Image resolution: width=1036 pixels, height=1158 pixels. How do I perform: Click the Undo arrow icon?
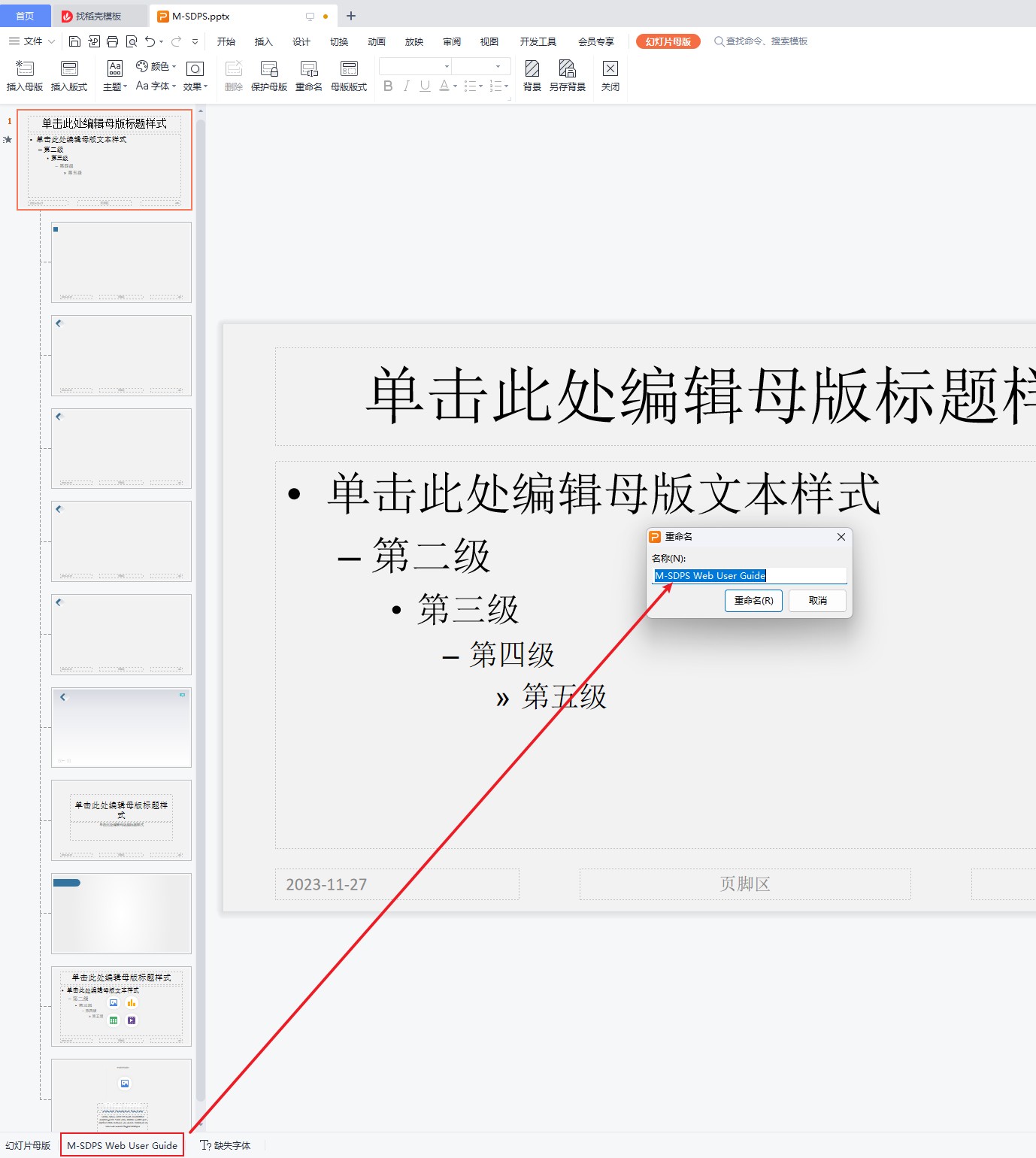(150, 41)
